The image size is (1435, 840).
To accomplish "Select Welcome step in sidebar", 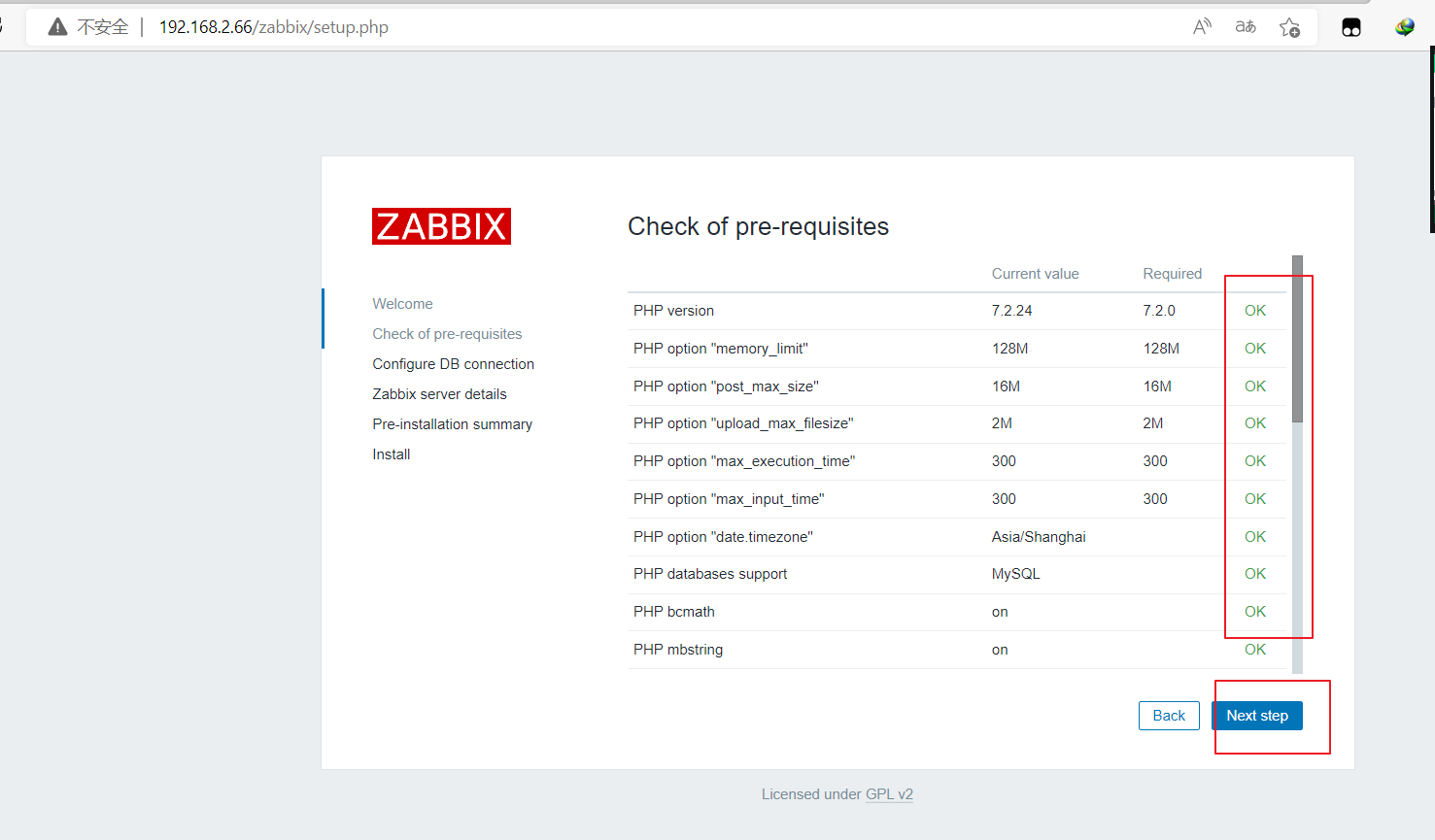I will [x=402, y=304].
